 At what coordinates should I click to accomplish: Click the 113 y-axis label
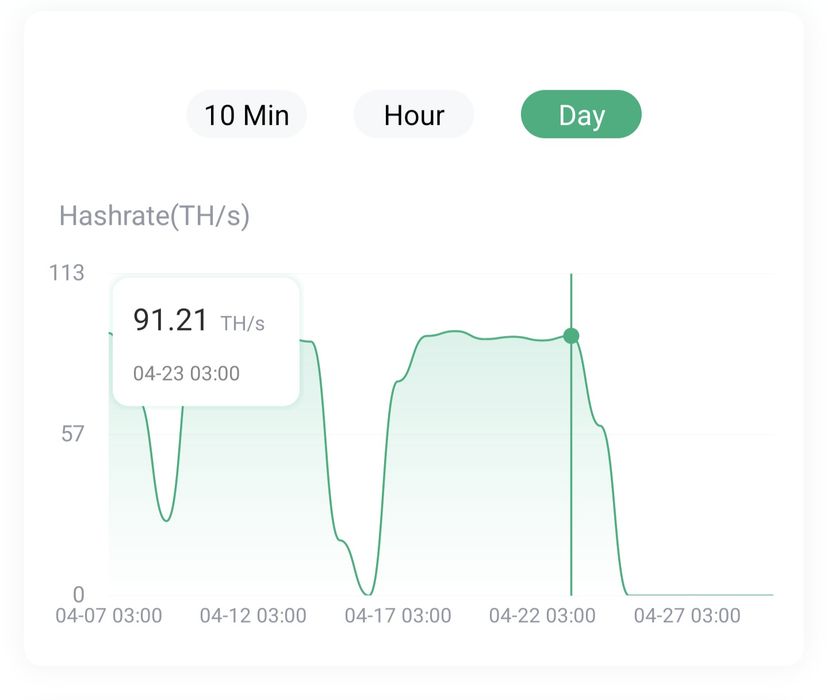[x=67, y=273]
